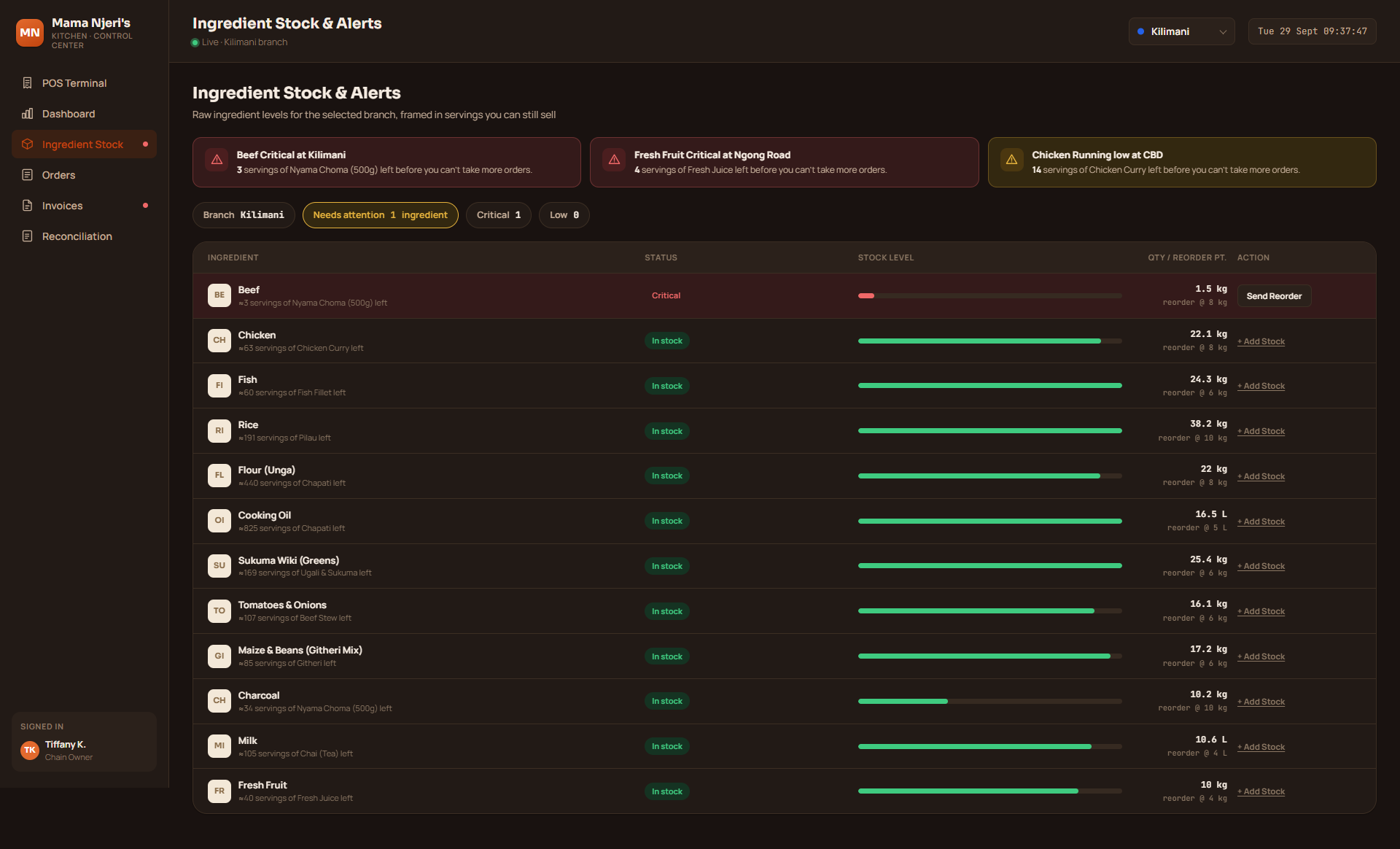Toggle the Critical 1 filter chip
This screenshot has height=849, width=1400.
click(x=499, y=215)
